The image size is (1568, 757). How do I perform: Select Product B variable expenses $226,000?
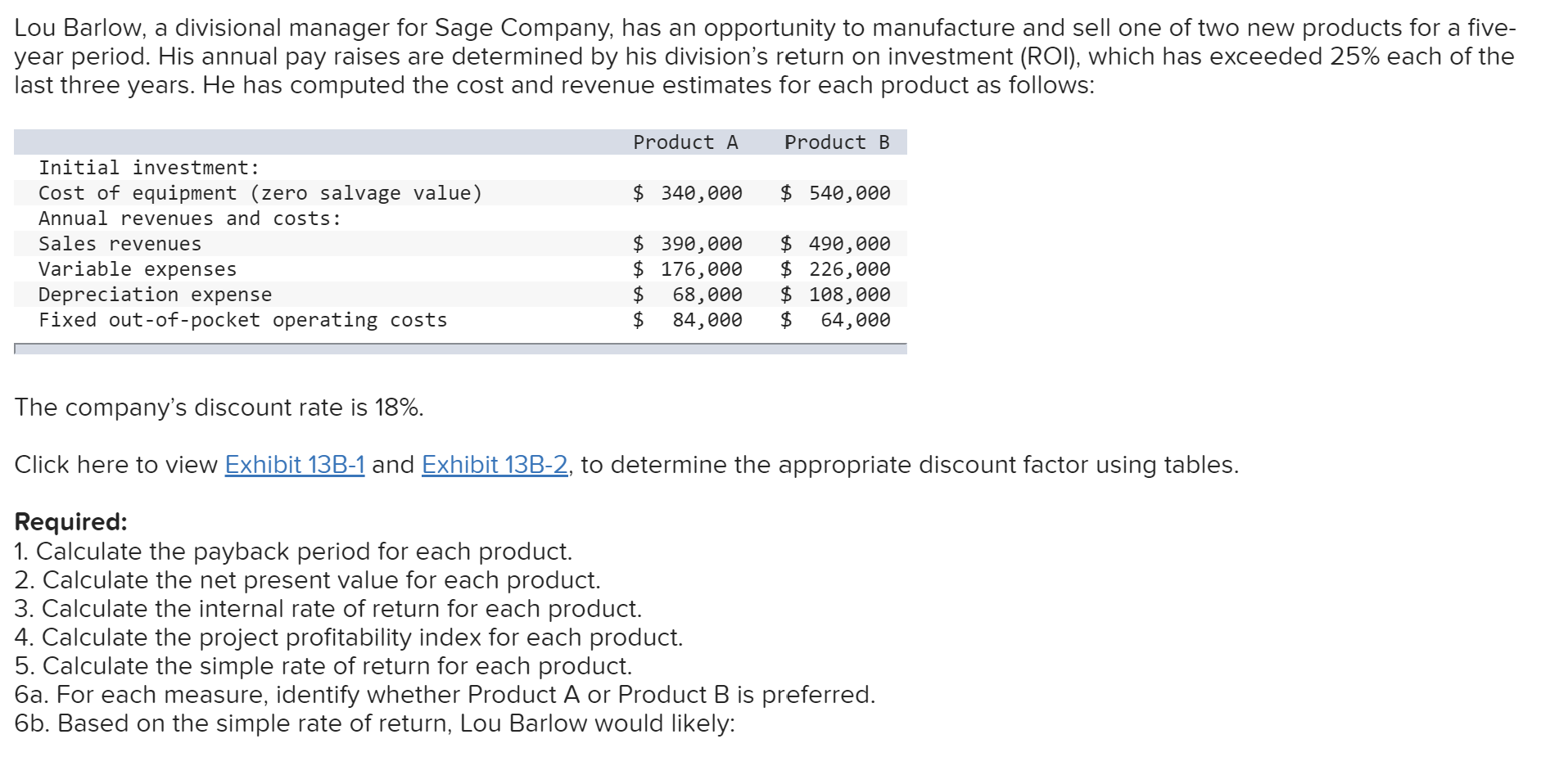(x=835, y=269)
